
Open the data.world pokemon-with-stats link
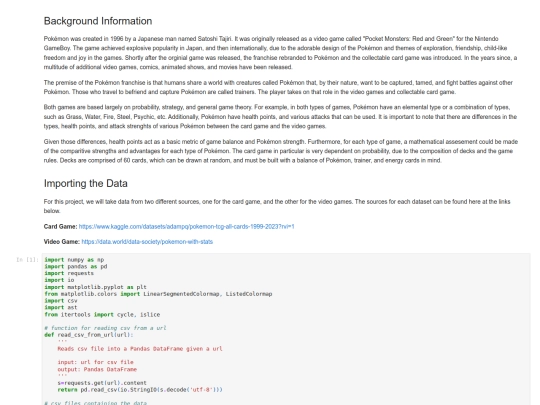click(x=147, y=242)
